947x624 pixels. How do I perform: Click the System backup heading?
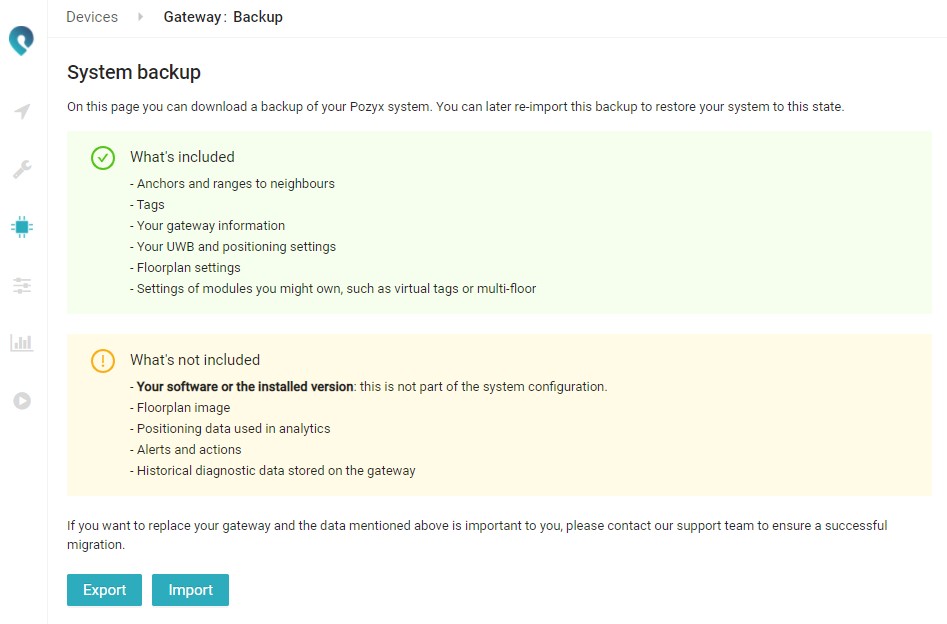[134, 72]
